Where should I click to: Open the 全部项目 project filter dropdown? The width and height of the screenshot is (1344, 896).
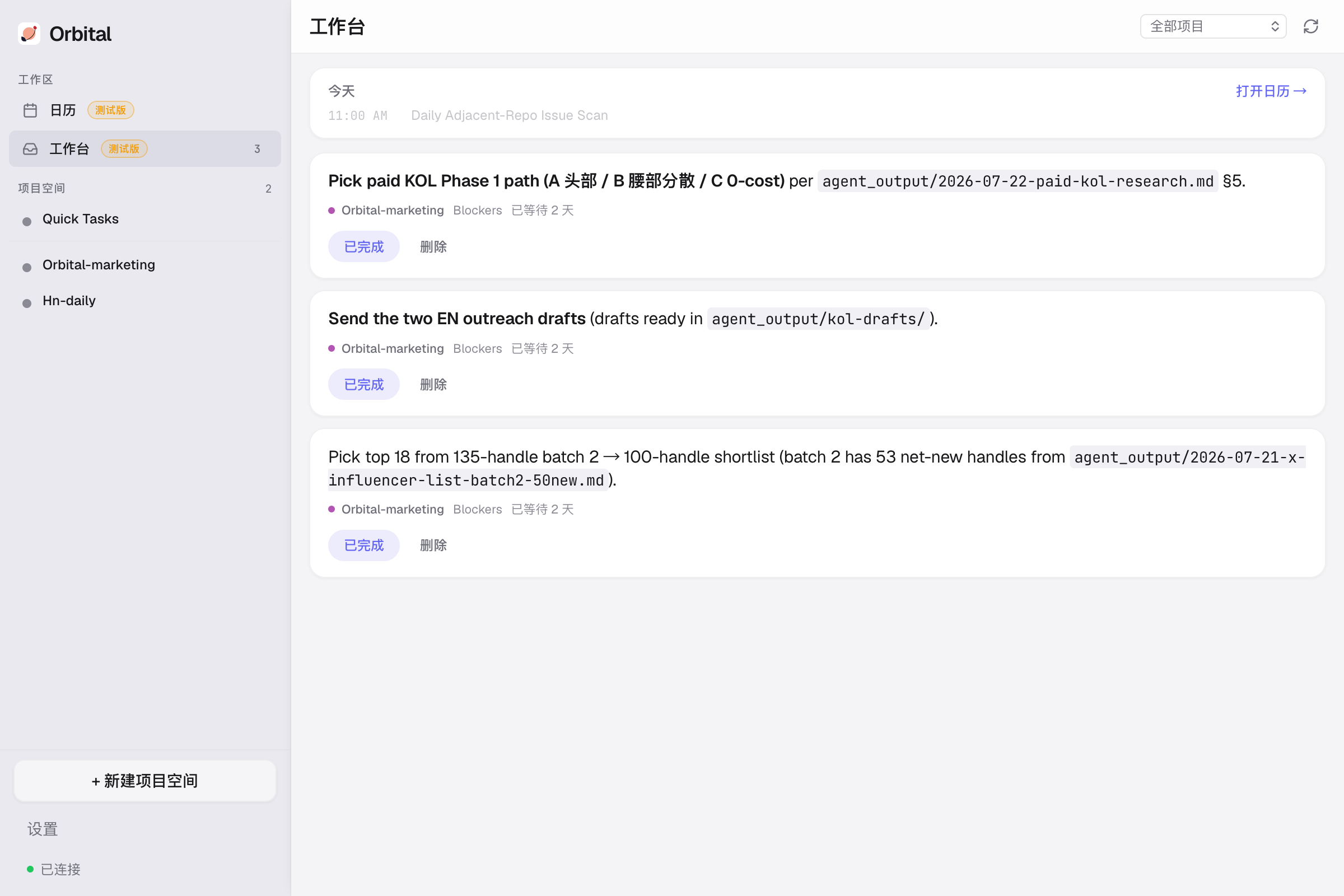[x=1213, y=26]
